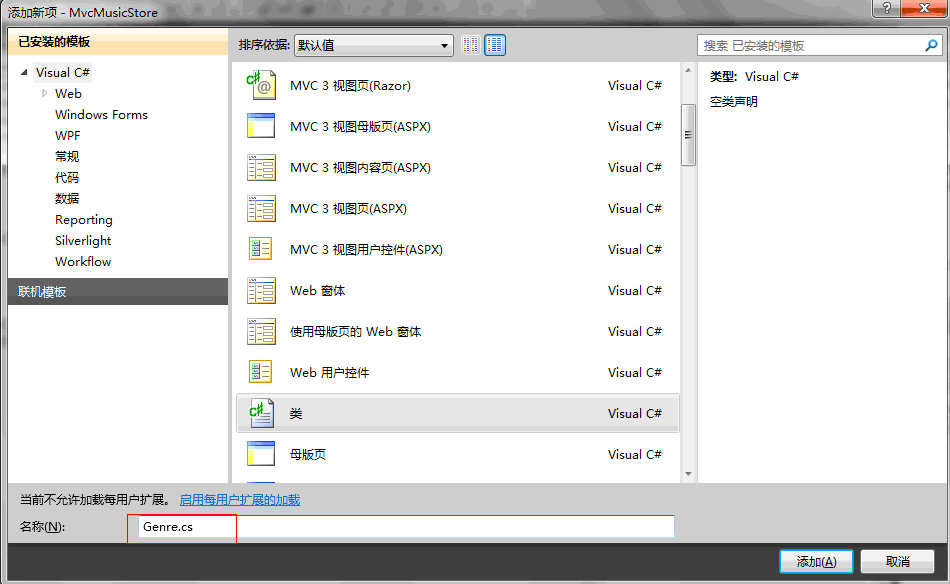Select 母版页 template name
The width and height of the screenshot is (950, 584).
tap(308, 454)
